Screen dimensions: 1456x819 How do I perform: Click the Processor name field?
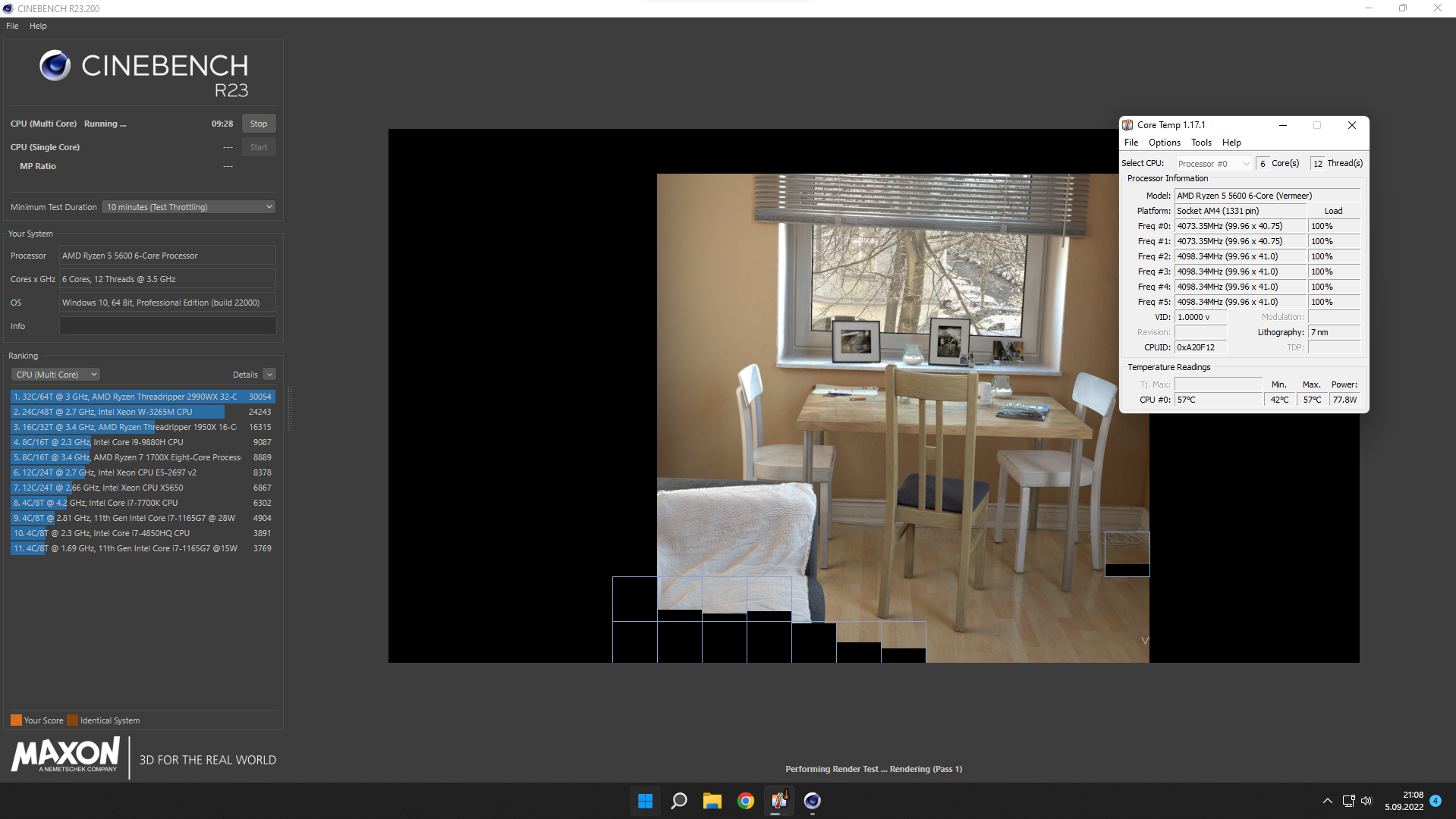(168, 256)
